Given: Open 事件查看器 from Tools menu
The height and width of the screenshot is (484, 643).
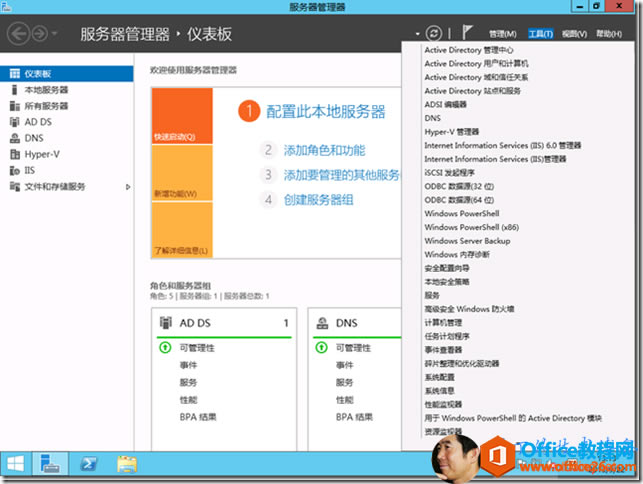Looking at the screenshot, I should [443, 350].
